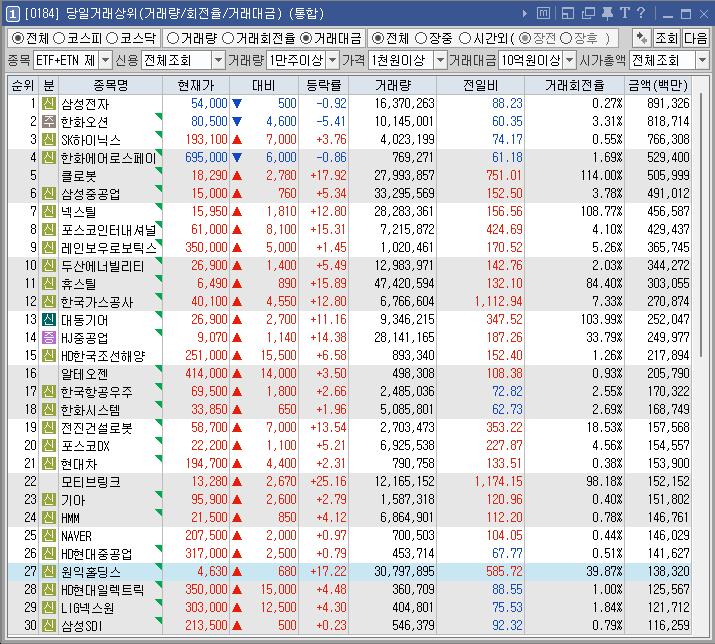Open font settings with the T icon
715x644 pixels.
tap(624, 13)
